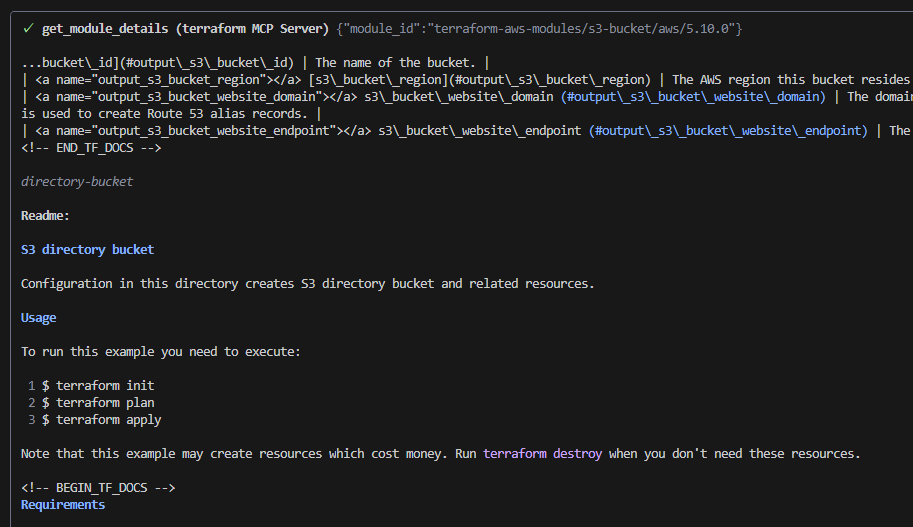Click the 'The name of the bucket.' text
913x527 pixels.
pos(395,63)
